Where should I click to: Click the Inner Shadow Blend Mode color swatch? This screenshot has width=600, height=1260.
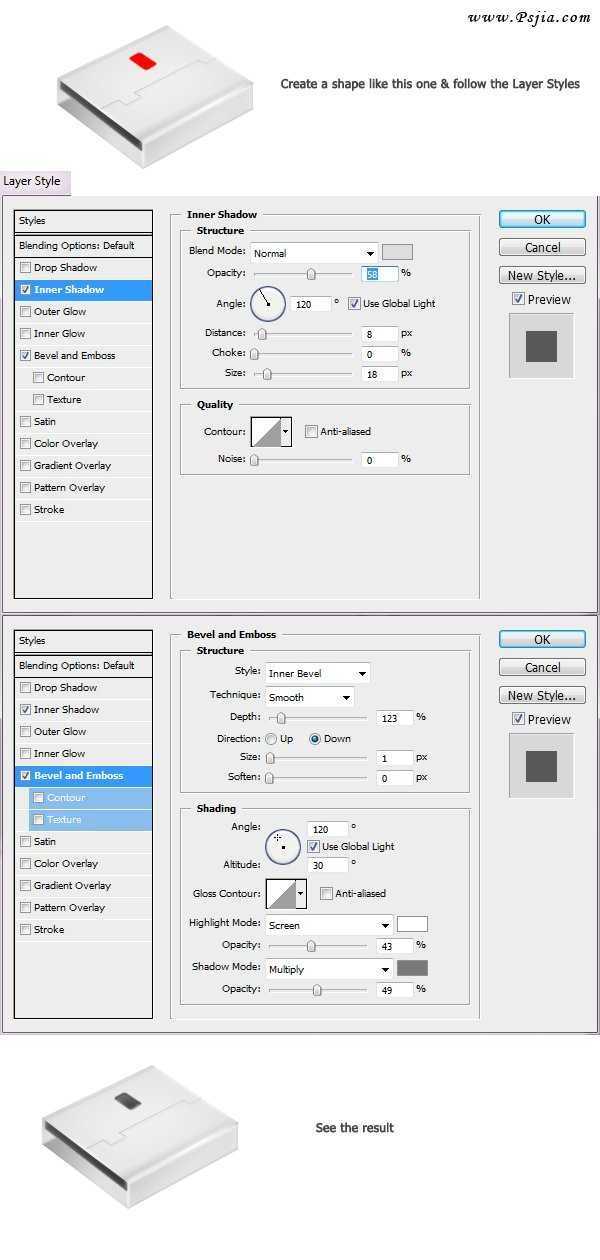click(x=397, y=252)
